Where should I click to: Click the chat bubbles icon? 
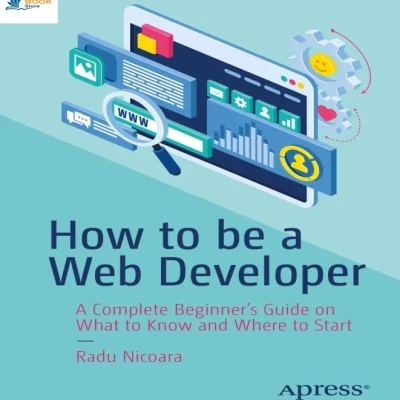click(78, 120)
